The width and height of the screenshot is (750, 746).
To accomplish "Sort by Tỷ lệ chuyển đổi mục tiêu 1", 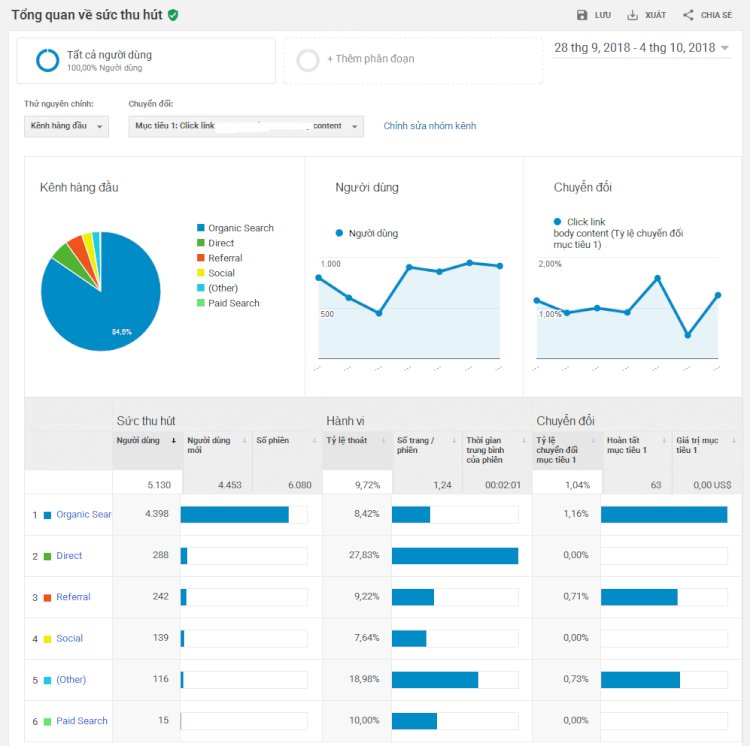I will tap(594, 440).
